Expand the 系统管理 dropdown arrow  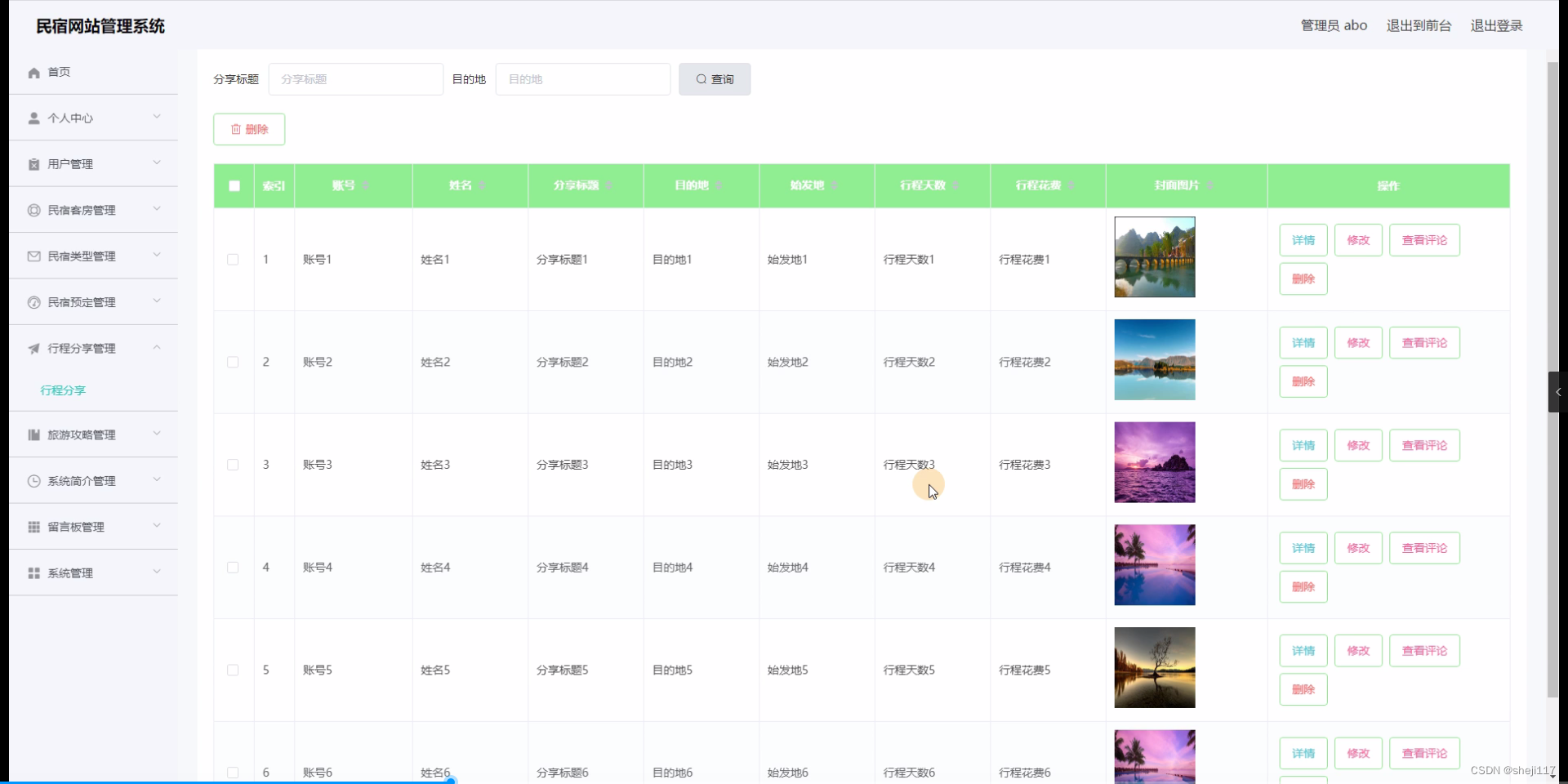(156, 572)
